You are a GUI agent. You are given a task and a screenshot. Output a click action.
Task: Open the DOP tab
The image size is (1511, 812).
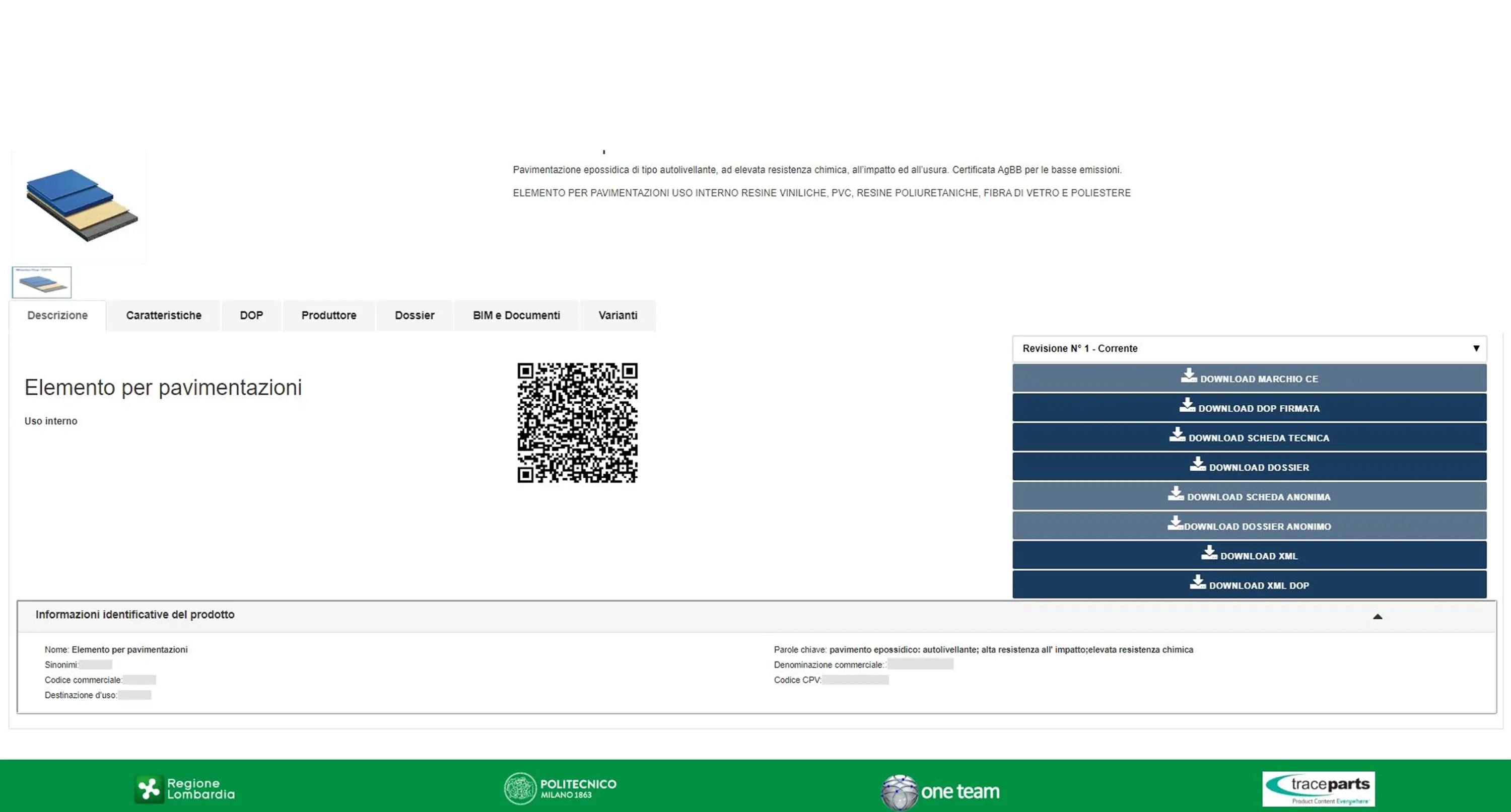[x=251, y=316]
